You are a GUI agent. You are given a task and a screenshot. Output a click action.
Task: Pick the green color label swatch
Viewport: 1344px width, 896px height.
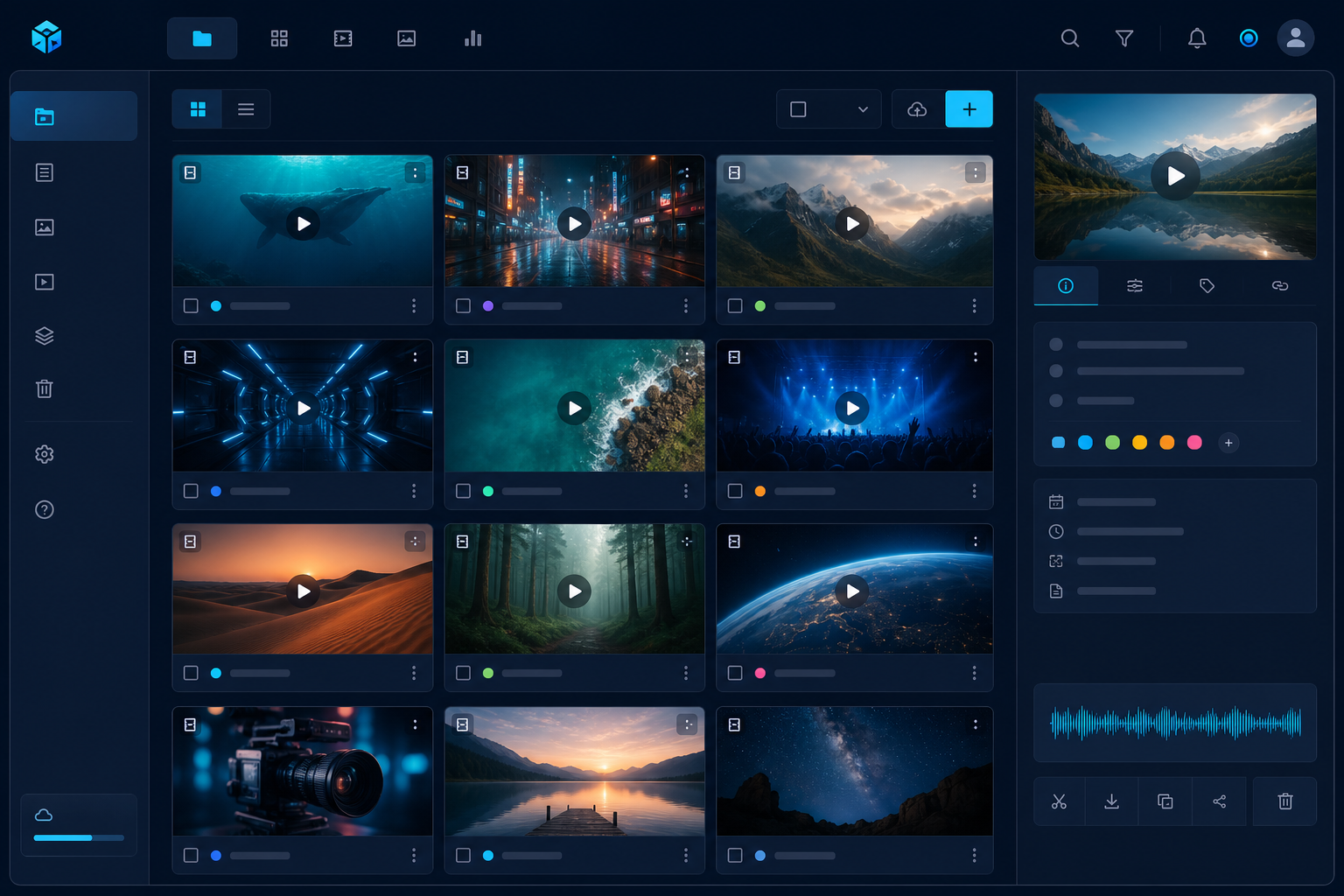(1112, 443)
